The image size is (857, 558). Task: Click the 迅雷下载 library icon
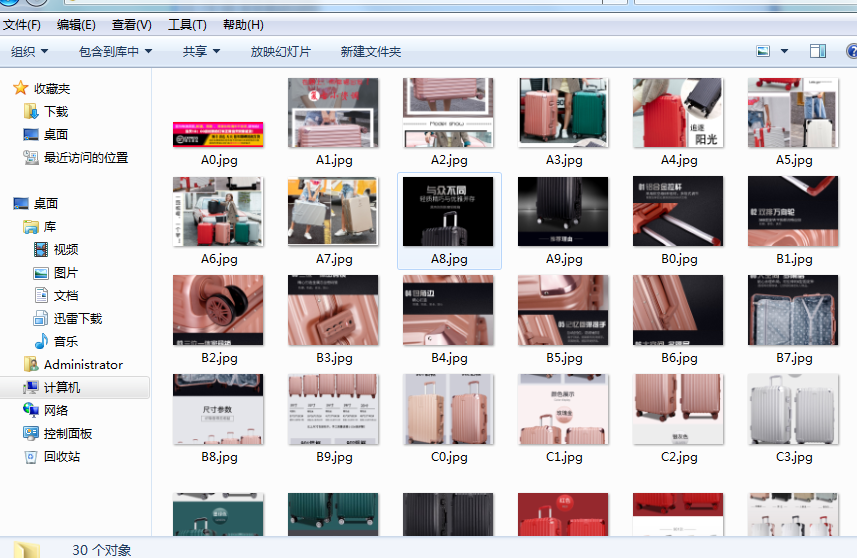pyautogui.click(x=41, y=318)
